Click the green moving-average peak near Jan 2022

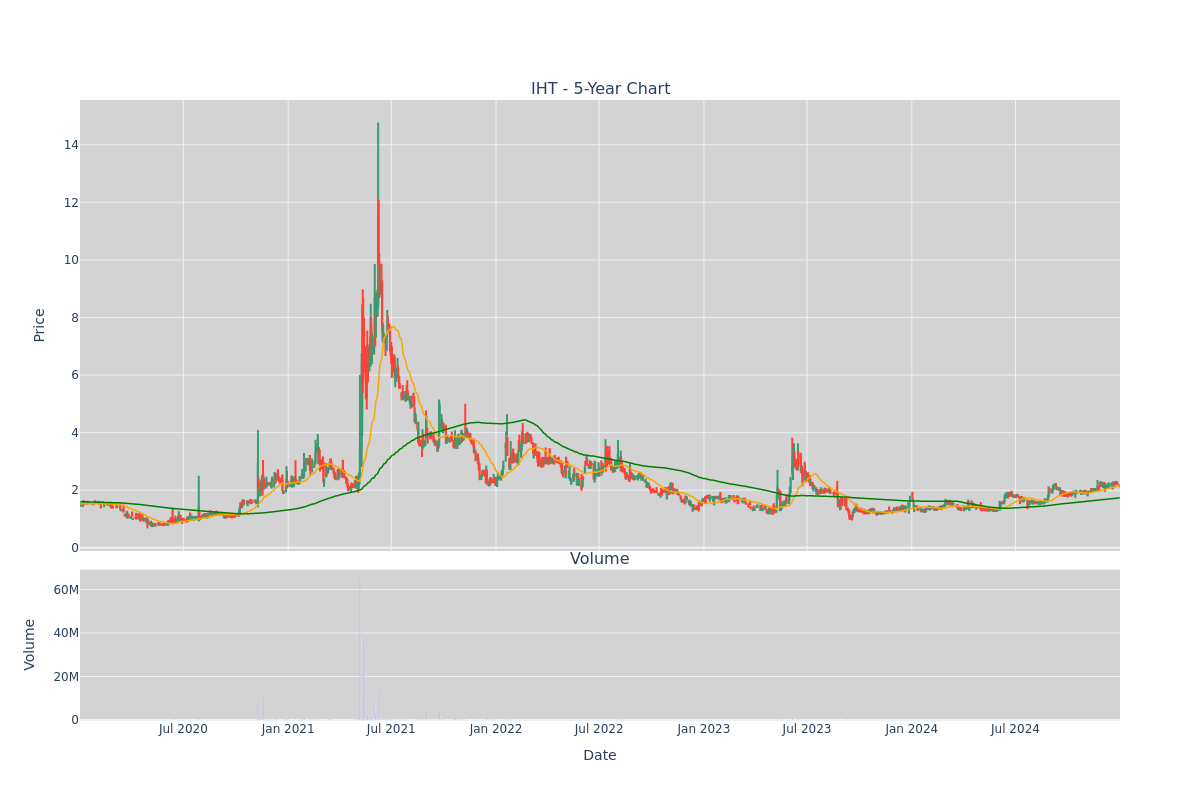524,420
